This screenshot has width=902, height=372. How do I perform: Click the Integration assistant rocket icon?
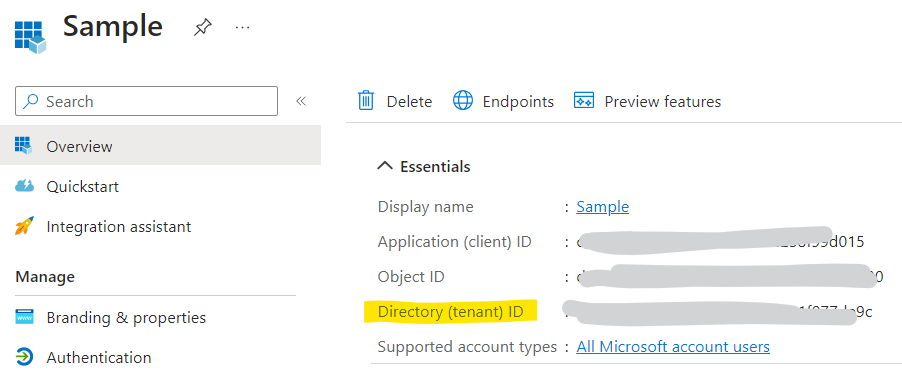[x=24, y=226]
